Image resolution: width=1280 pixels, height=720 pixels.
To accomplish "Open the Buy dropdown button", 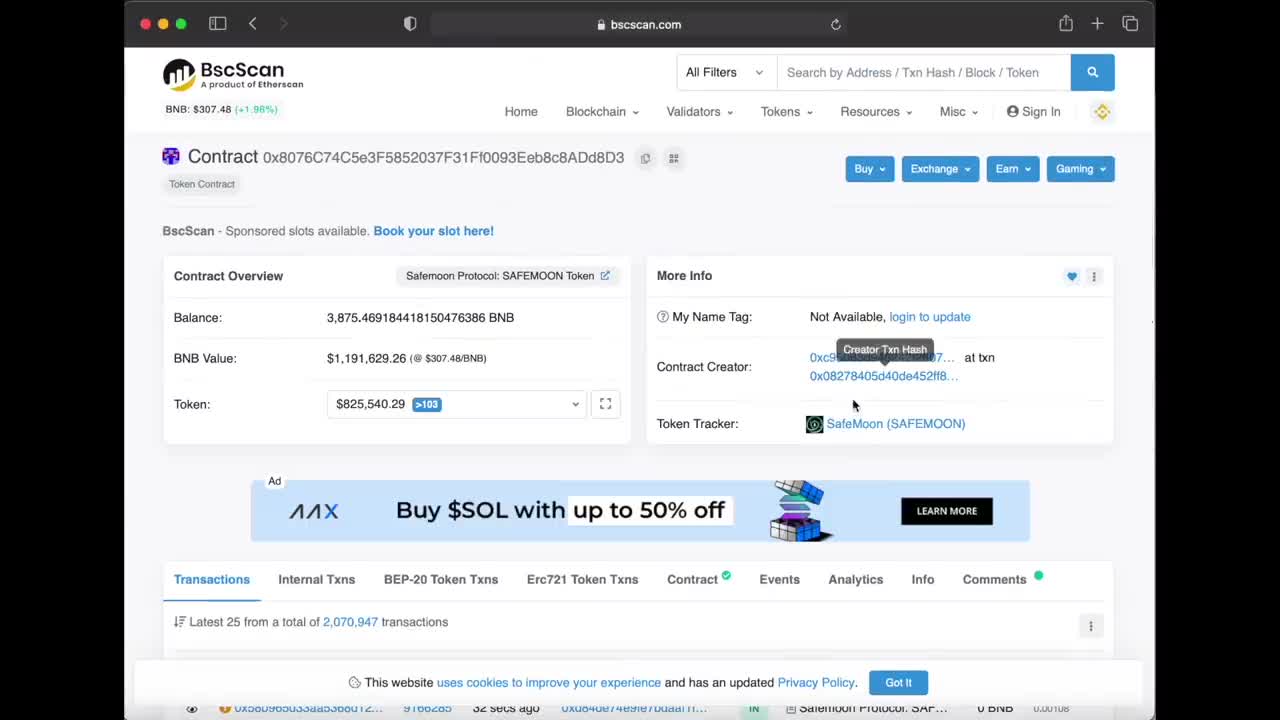I will pos(869,169).
